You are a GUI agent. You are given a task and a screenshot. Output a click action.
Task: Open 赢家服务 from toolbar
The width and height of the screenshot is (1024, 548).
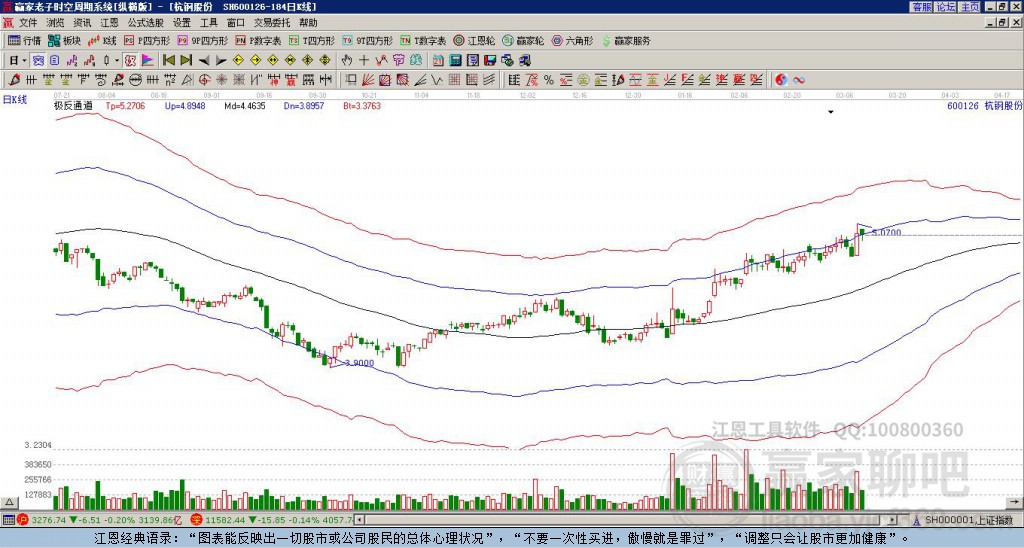click(x=626, y=40)
